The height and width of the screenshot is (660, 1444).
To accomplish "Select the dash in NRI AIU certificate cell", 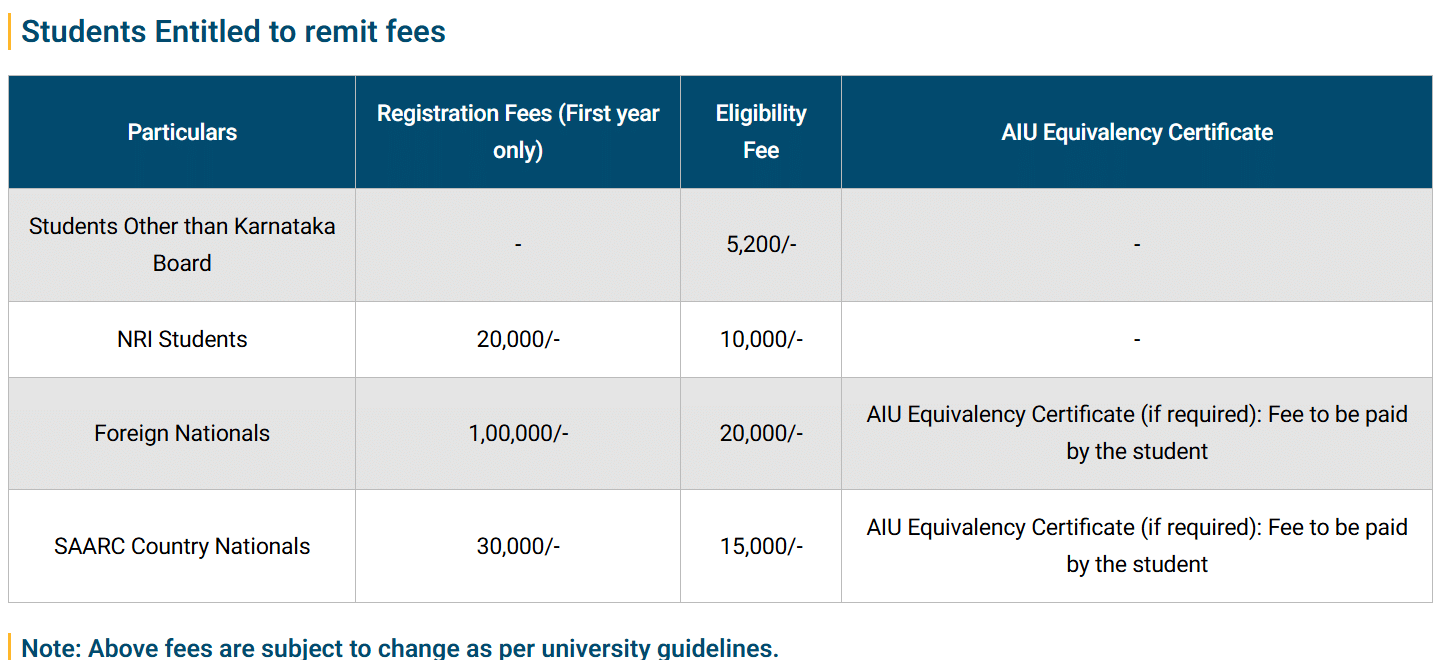I will coord(1137,340).
